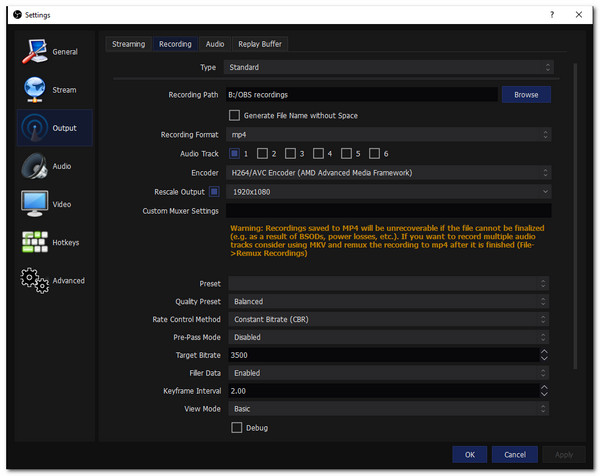This screenshot has height=476, width=600.
Task: Close the Settings window
Action: [579, 15]
